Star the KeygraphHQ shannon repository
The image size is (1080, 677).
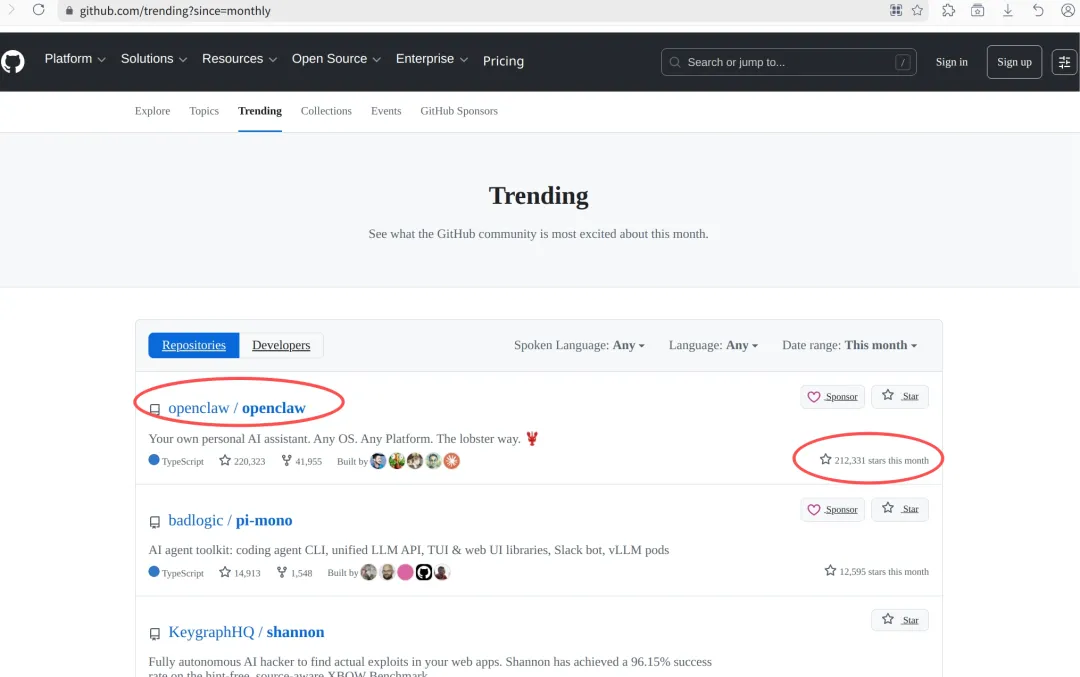[x=900, y=620]
